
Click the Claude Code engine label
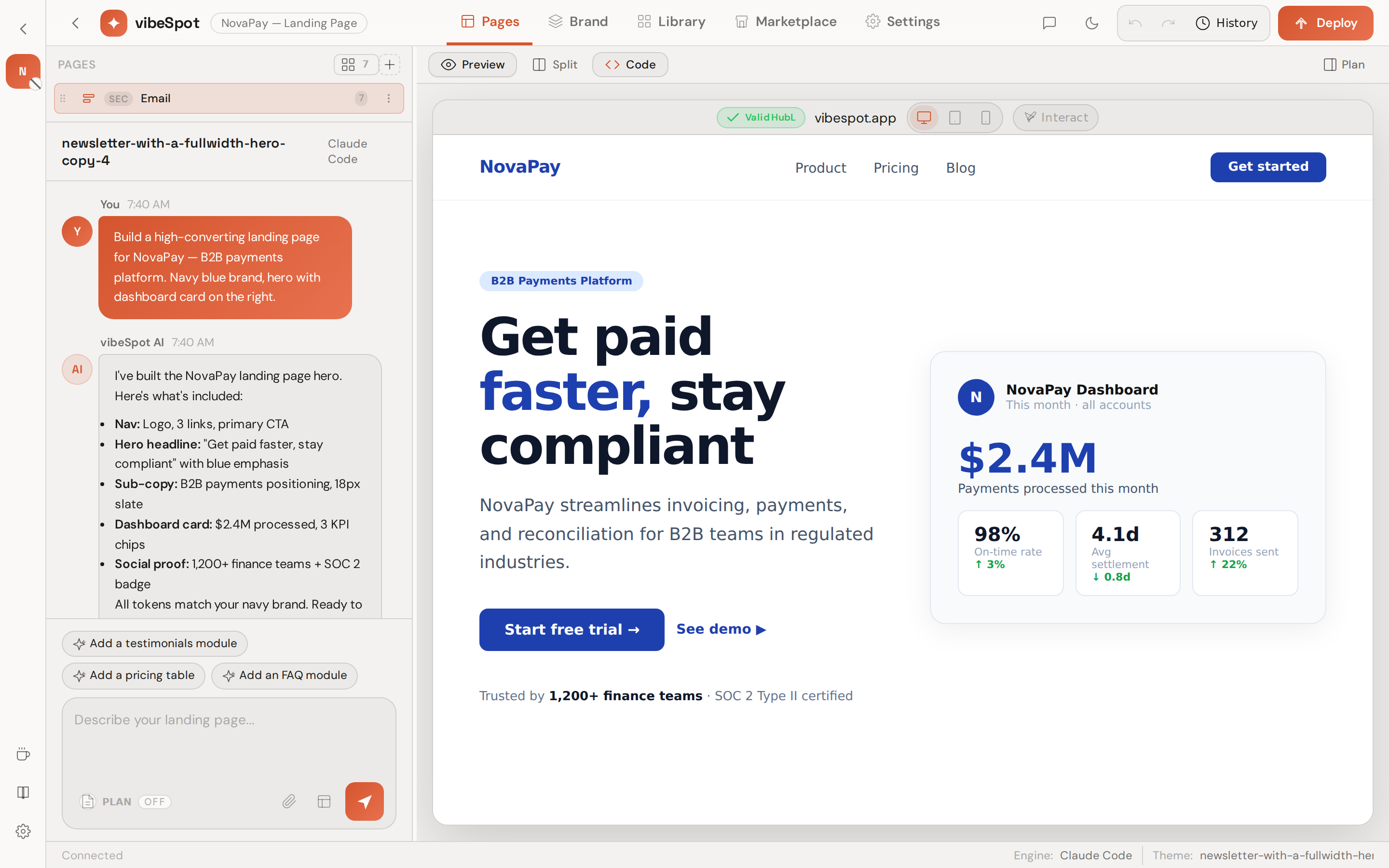click(347, 151)
